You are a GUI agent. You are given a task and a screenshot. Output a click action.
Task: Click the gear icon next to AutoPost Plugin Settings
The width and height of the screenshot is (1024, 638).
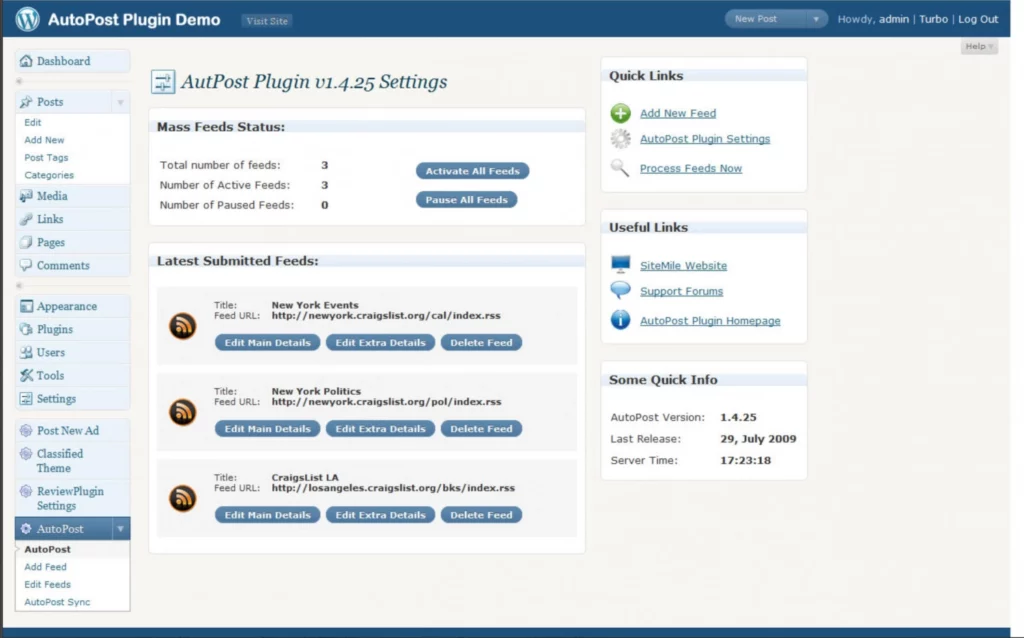(620, 139)
